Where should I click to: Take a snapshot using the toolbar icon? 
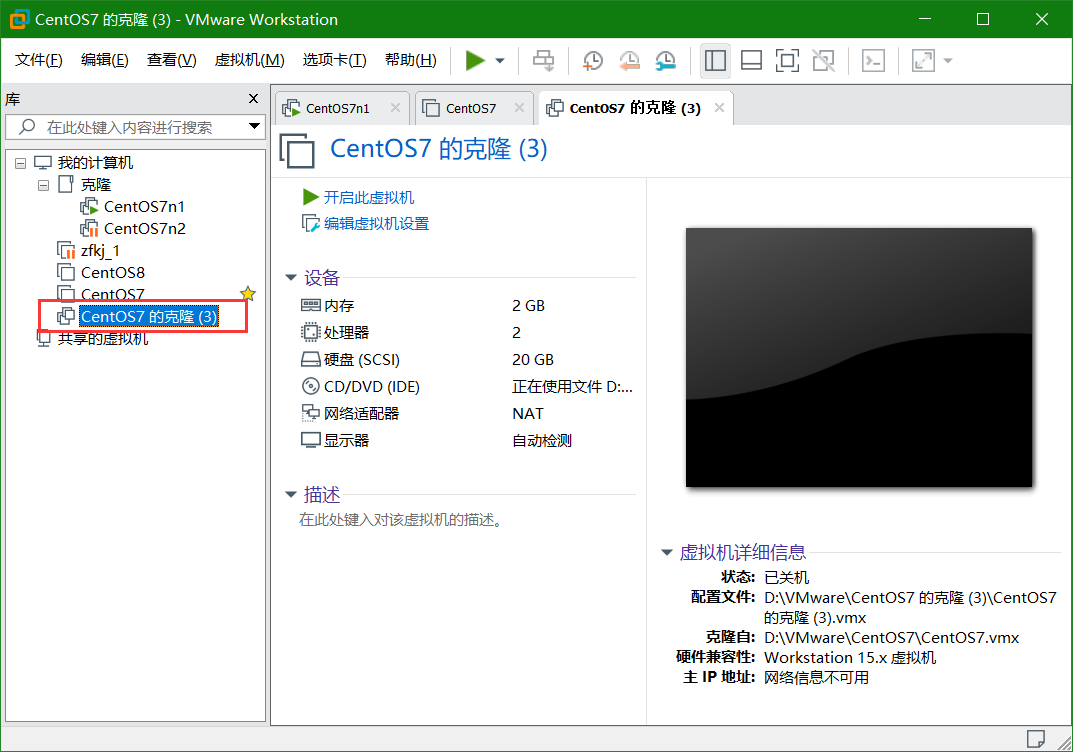pyautogui.click(x=593, y=60)
